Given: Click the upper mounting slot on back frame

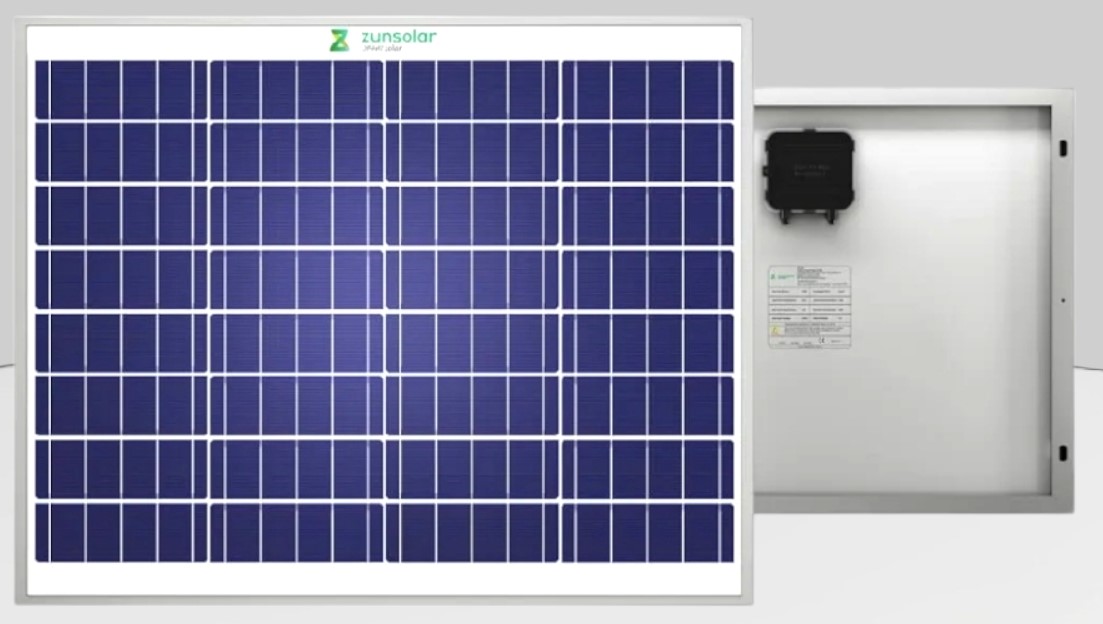Looking at the screenshot, I should tap(1062, 148).
